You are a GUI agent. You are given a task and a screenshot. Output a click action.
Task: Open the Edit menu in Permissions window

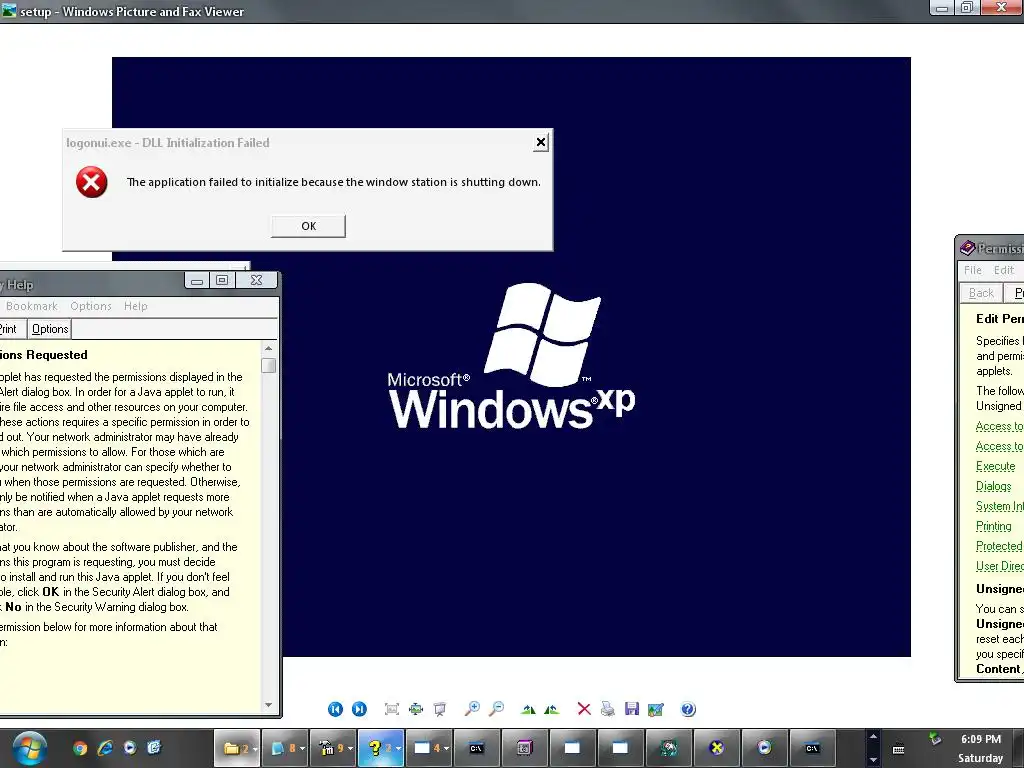click(1004, 270)
